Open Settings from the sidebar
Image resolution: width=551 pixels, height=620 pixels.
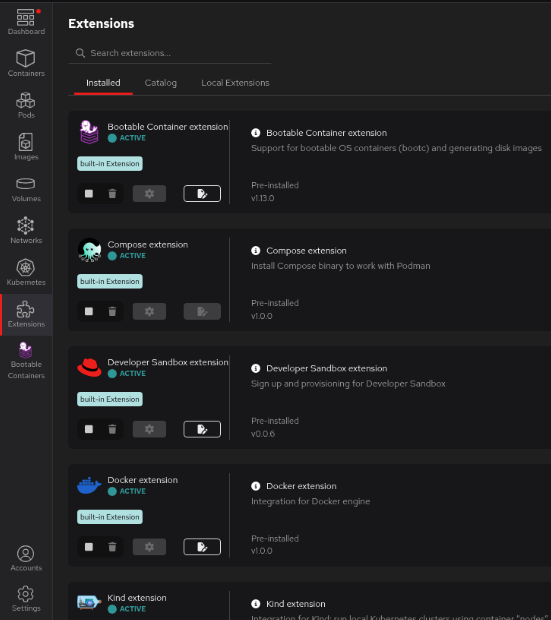[x=26, y=599]
